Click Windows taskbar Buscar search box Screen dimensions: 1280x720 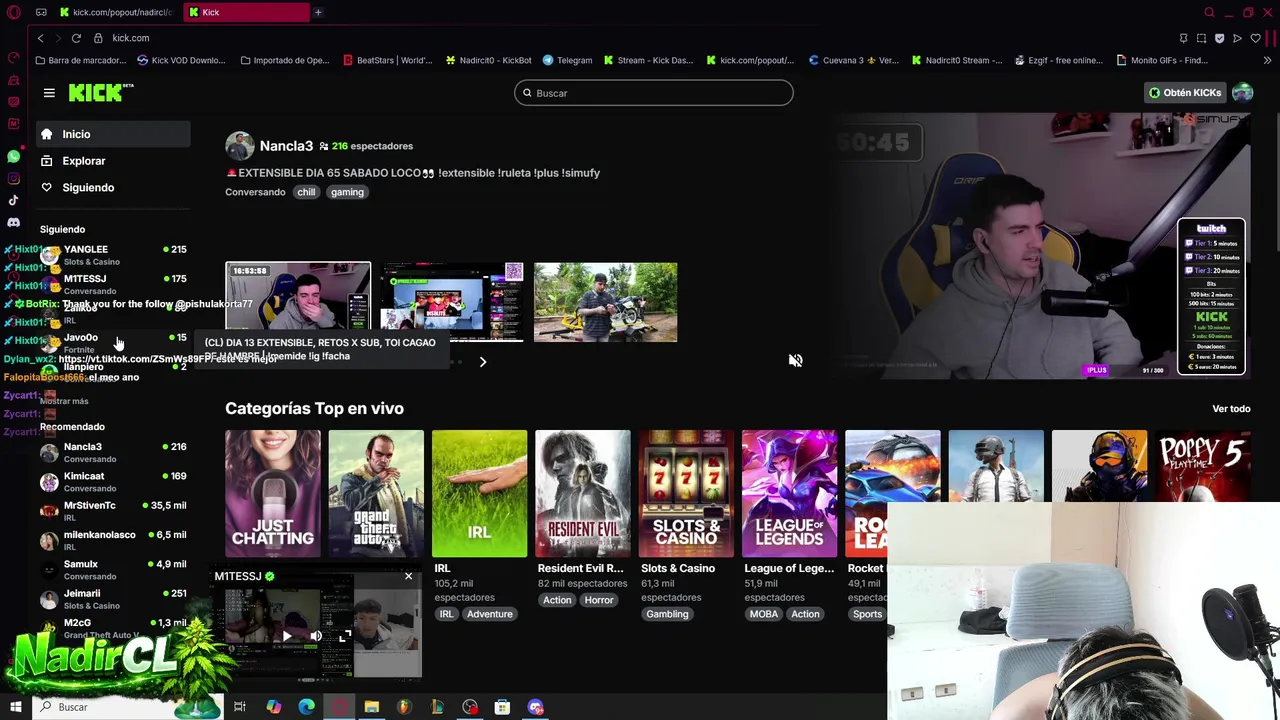point(128,707)
